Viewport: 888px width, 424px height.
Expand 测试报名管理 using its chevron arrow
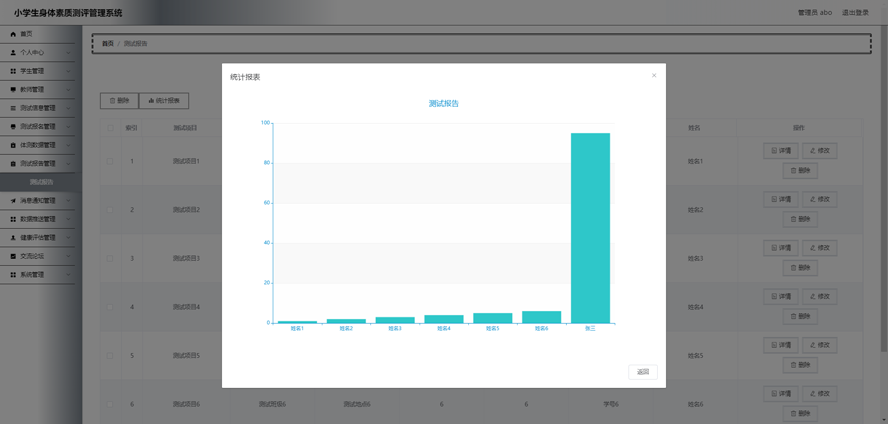(69, 127)
